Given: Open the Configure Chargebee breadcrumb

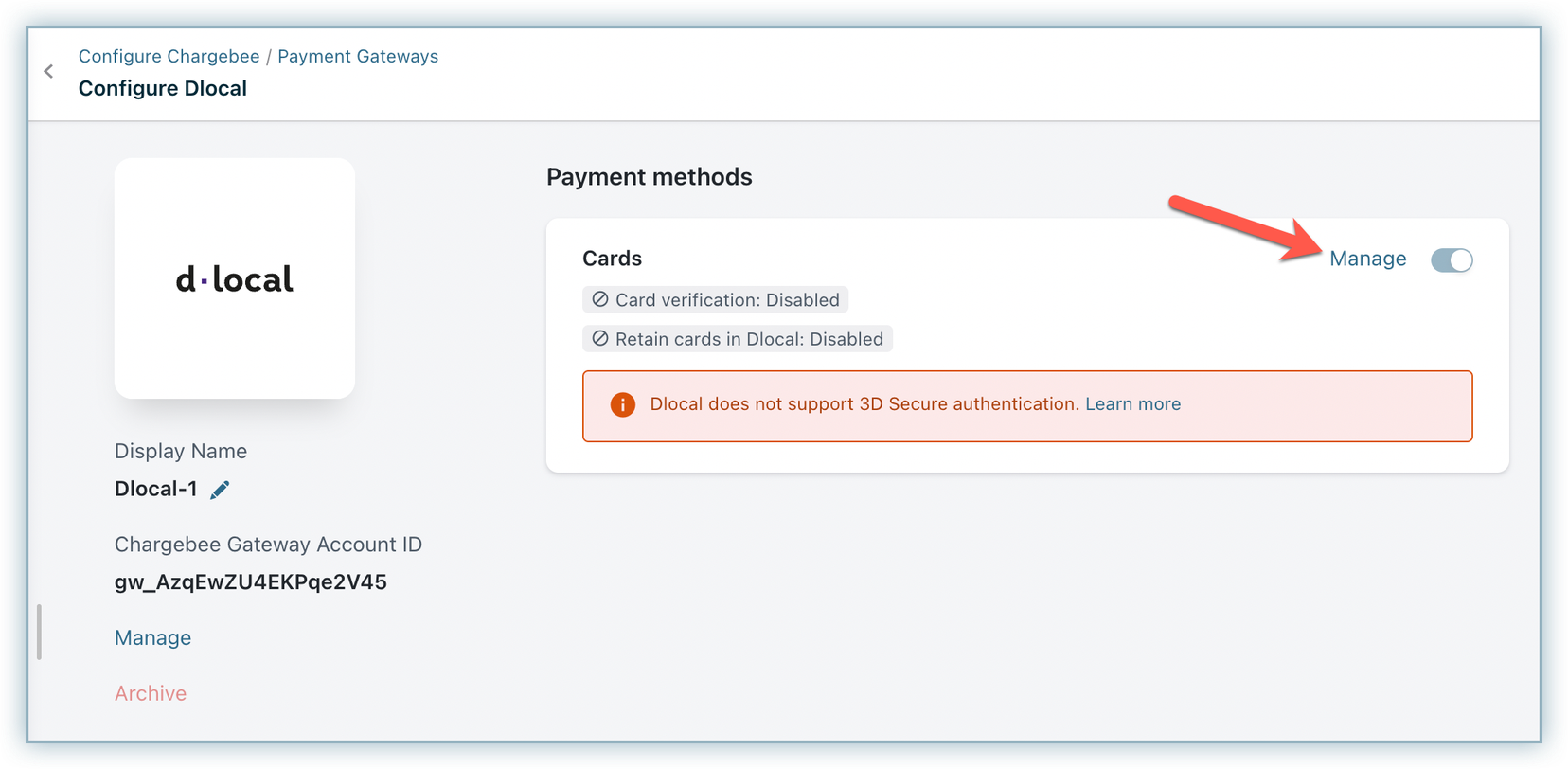Looking at the screenshot, I should click(x=169, y=57).
